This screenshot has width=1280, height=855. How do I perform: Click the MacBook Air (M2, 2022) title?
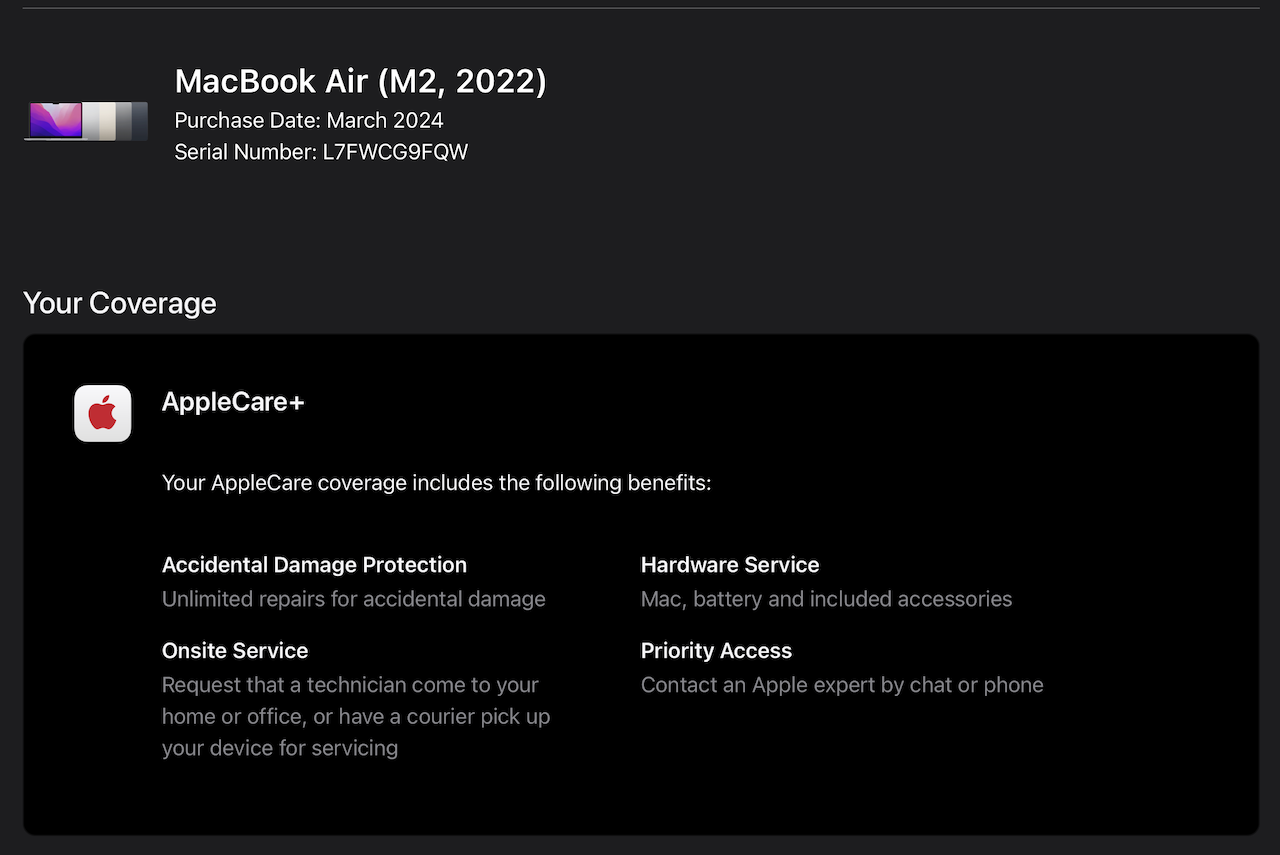tap(361, 81)
